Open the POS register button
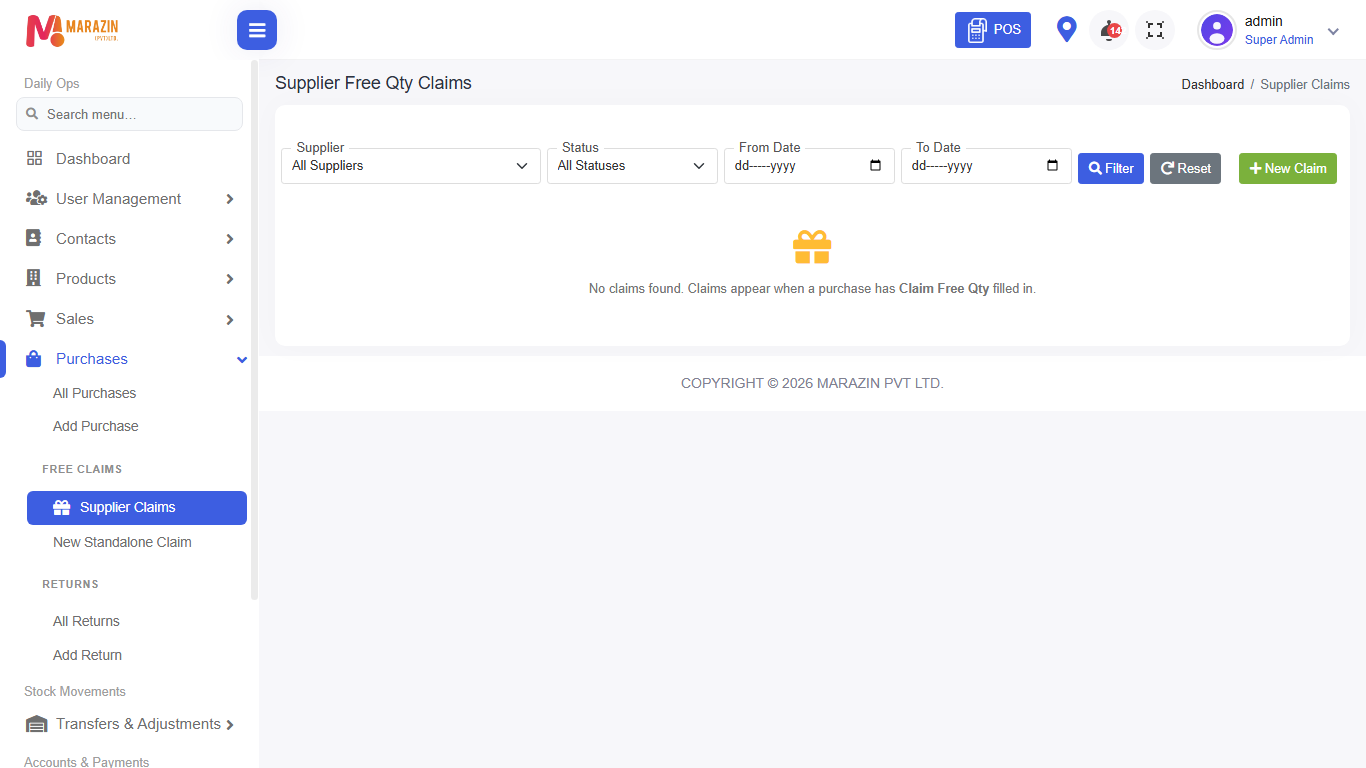 (x=993, y=30)
